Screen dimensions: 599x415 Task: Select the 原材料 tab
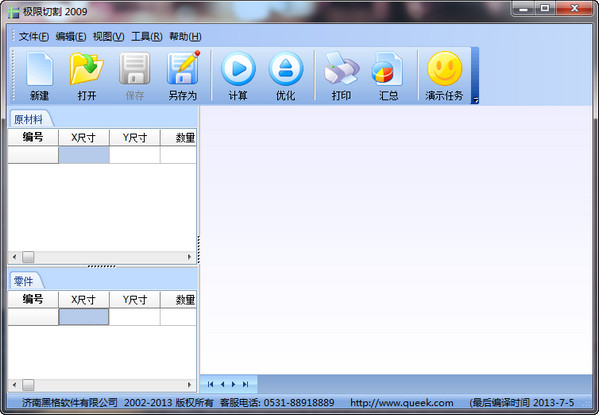(29, 119)
